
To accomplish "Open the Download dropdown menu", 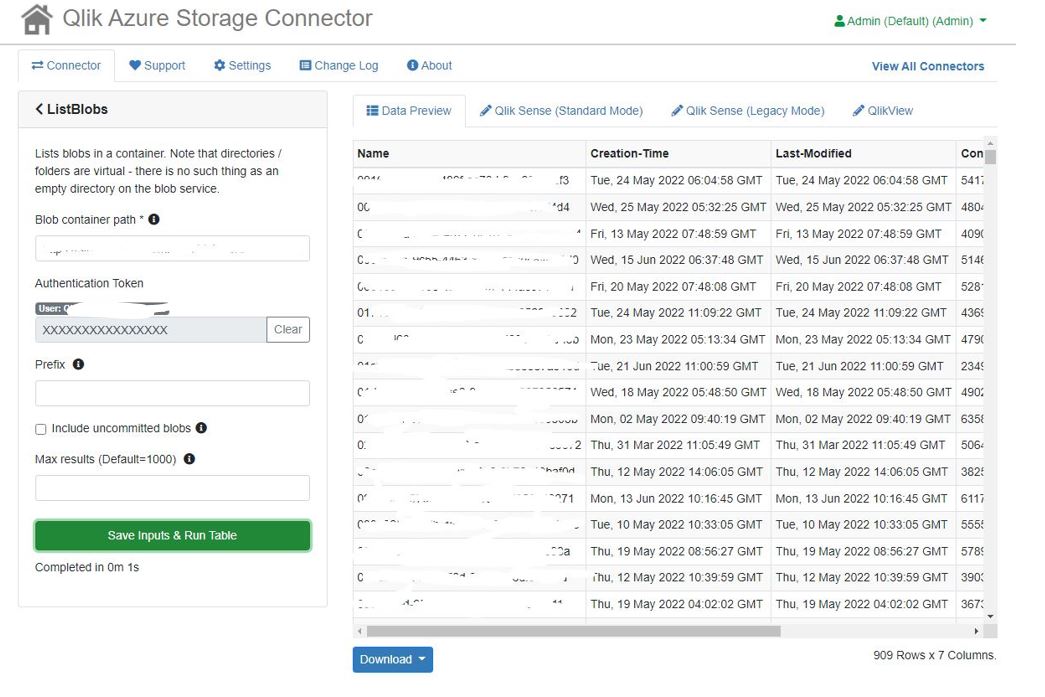I will pyautogui.click(x=392, y=659).
